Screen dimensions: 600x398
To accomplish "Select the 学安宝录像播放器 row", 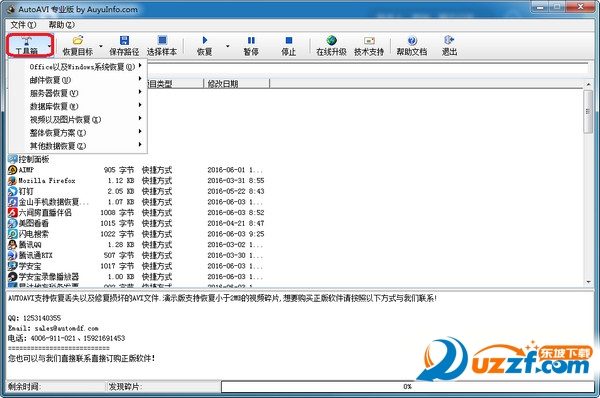I will tap(136, 277).
